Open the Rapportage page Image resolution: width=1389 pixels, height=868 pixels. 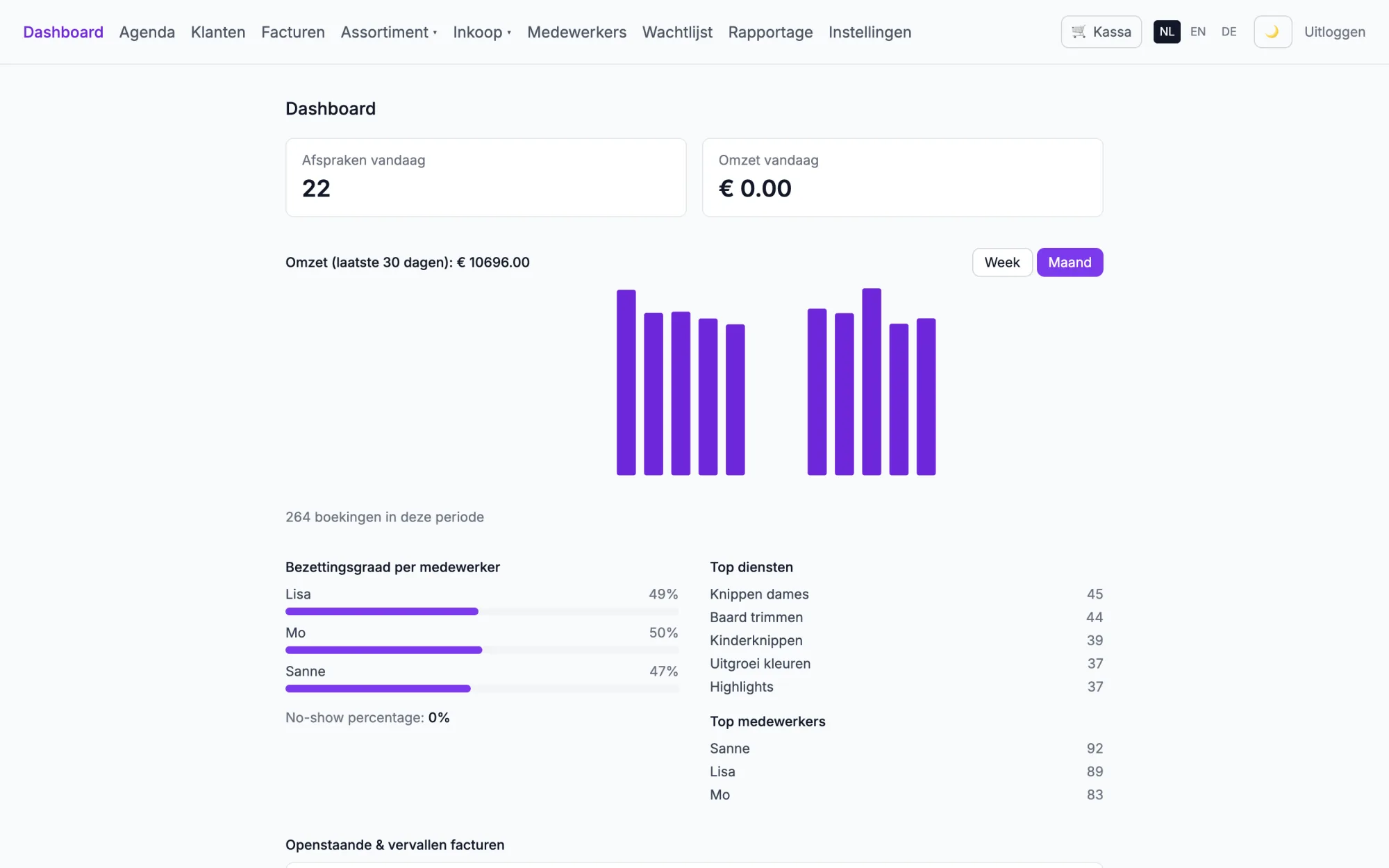[770, 32]
